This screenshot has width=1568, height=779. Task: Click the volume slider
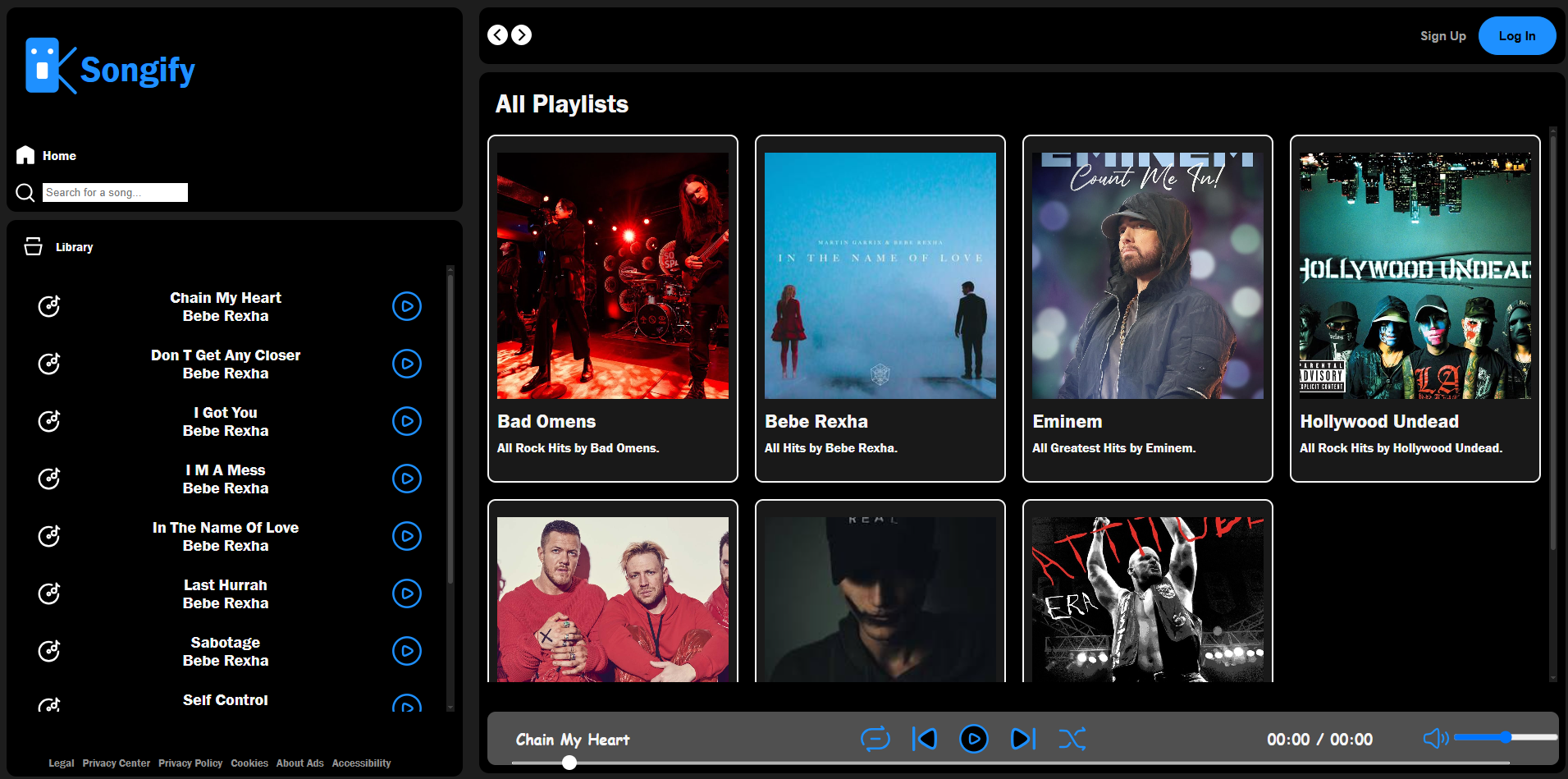pos(1505,738)
